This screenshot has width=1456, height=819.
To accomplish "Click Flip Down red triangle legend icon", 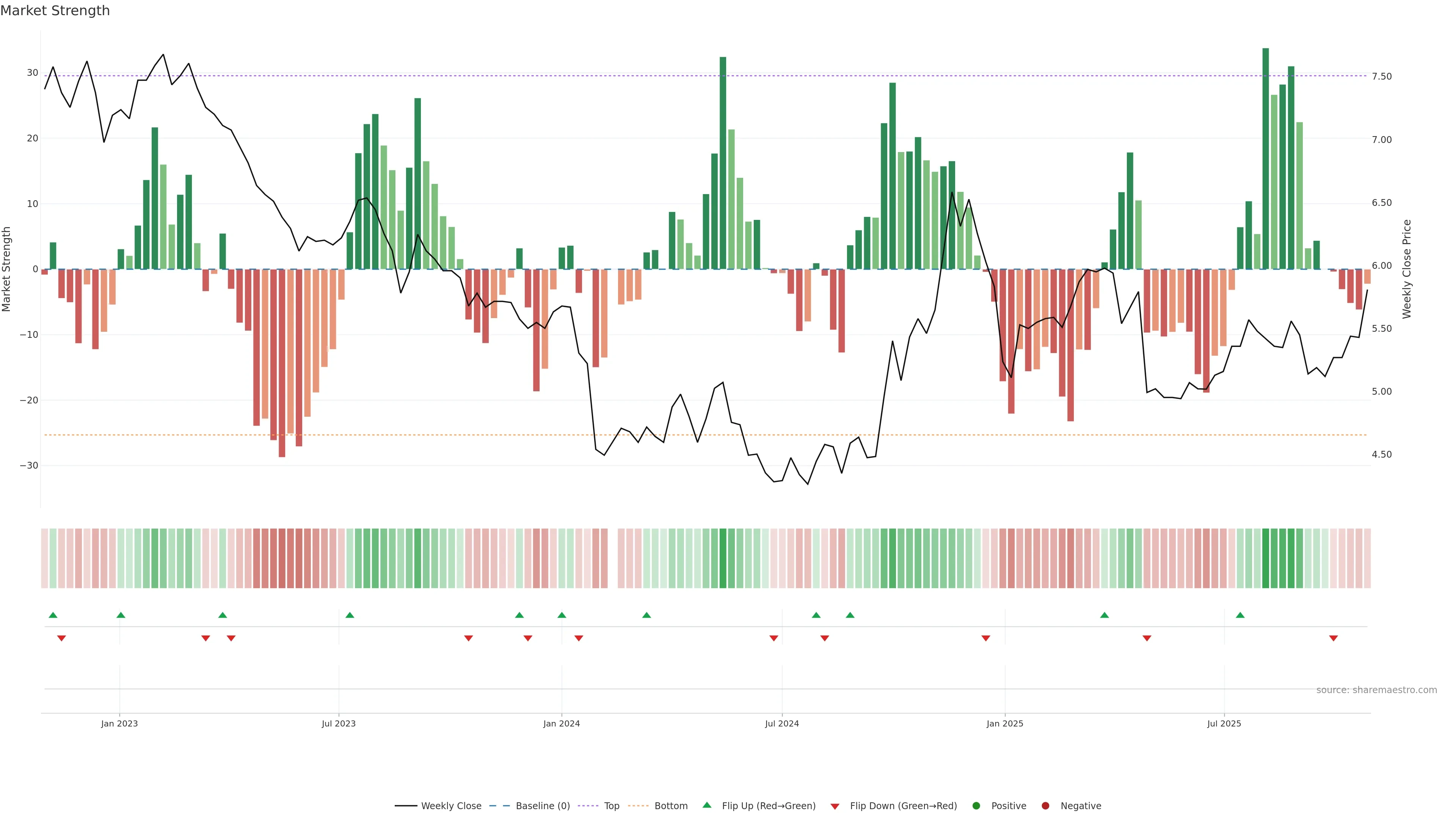I will point(835,806).
